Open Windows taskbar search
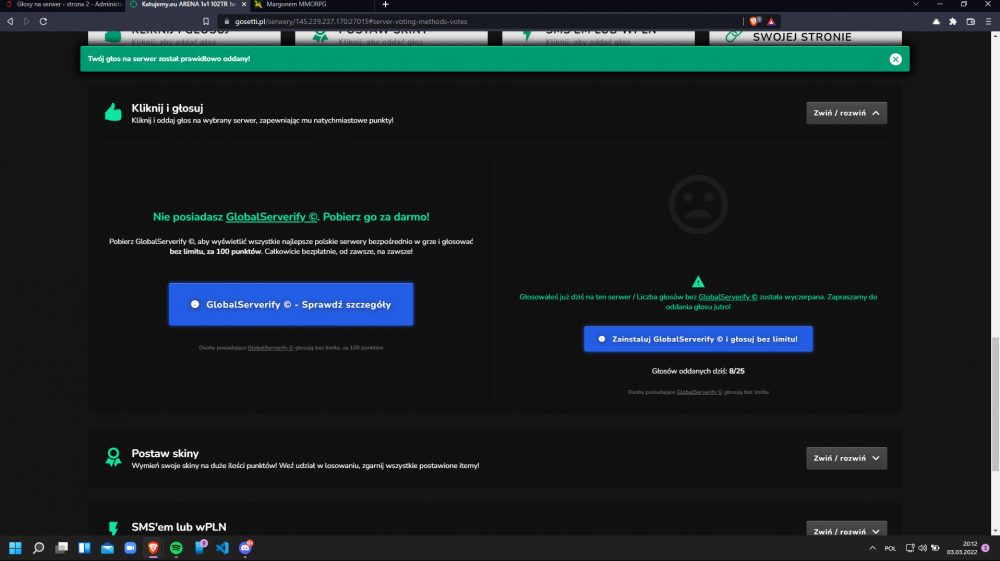The image size is (1000, 561). 38,548
